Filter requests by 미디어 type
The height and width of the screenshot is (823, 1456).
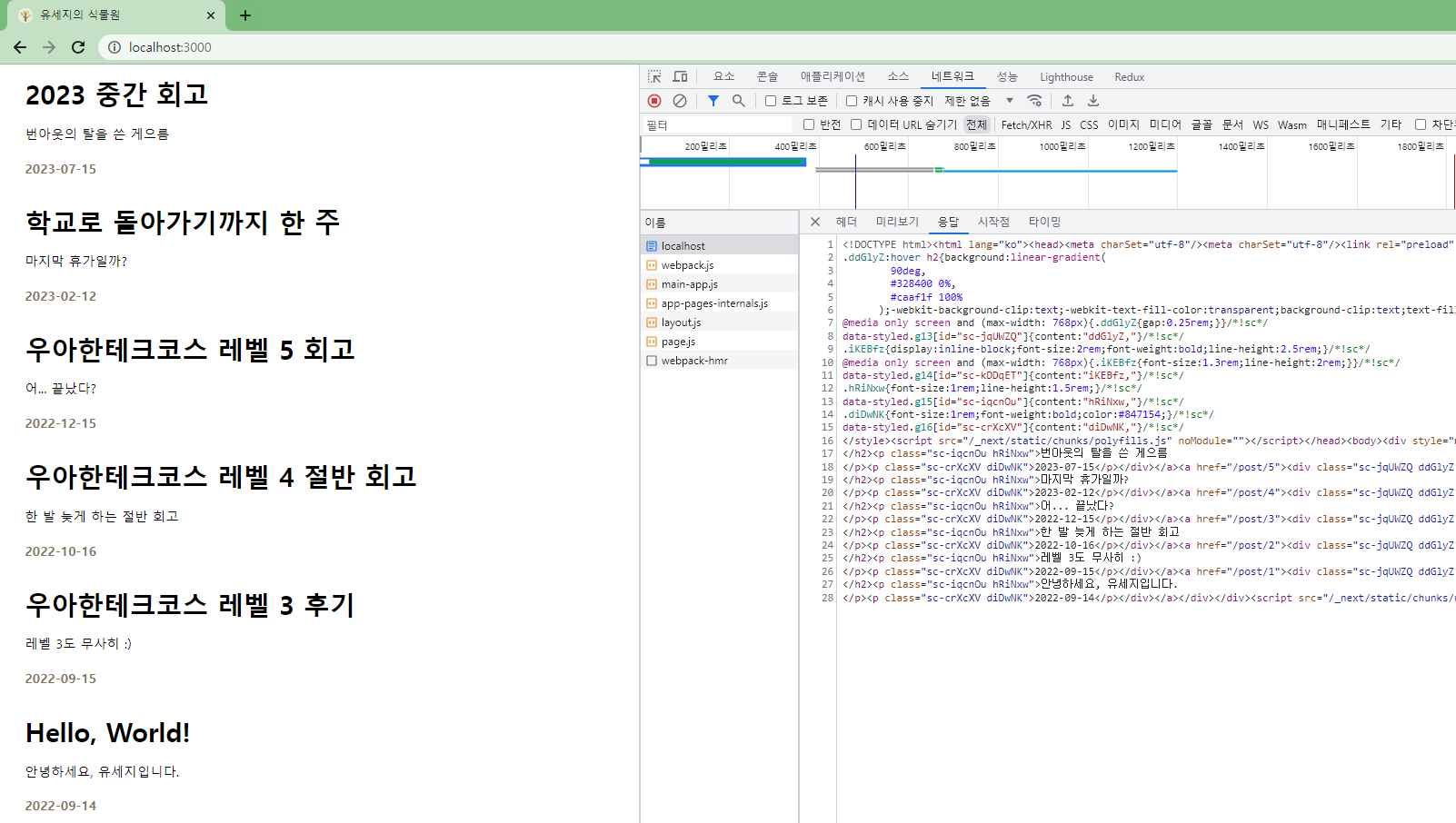[1165, 124]
